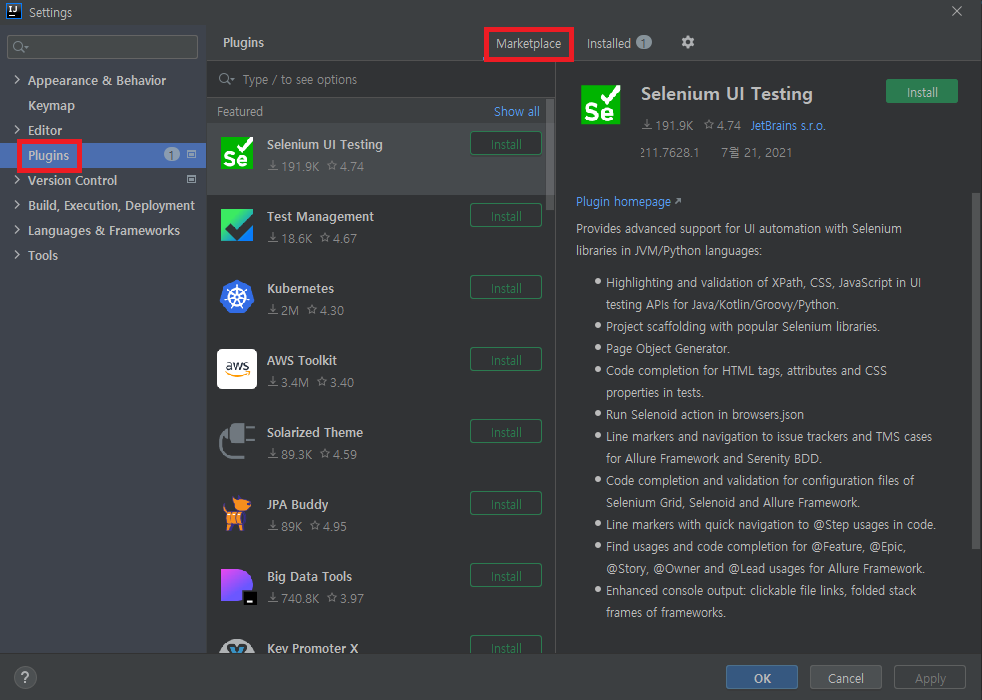The width and height of the screenshot is (982, 700).
Task: Expand the Appearance & Behavior section
Action: (x=17, y=80)
